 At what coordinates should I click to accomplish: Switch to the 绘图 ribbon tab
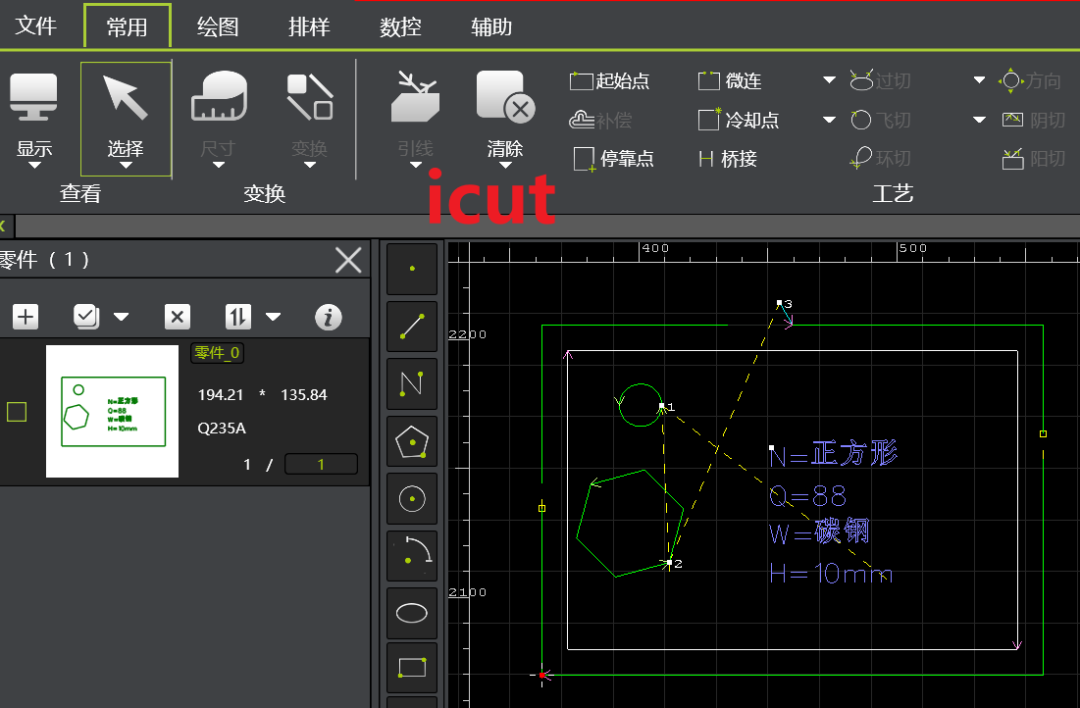218,26
